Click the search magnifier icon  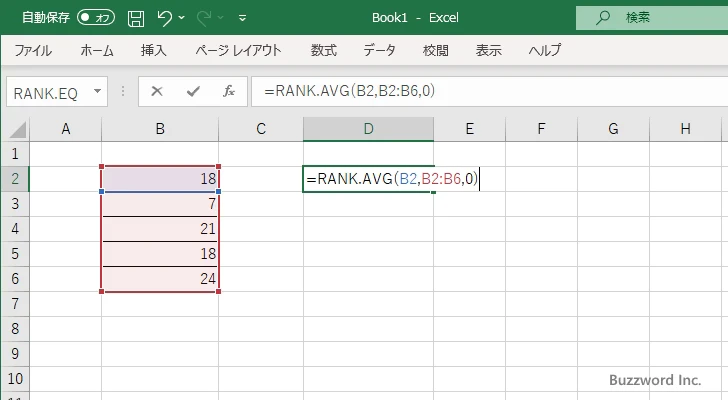coord(603,17)
